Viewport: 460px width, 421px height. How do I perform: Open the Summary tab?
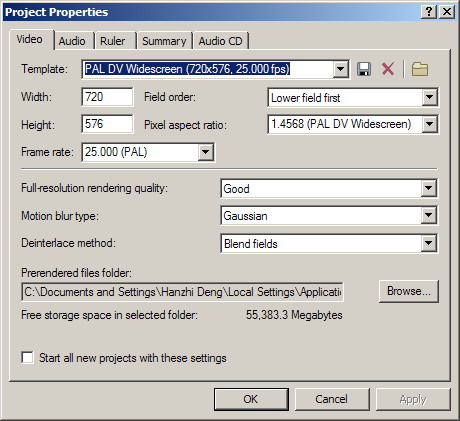[x=164, y=41]
